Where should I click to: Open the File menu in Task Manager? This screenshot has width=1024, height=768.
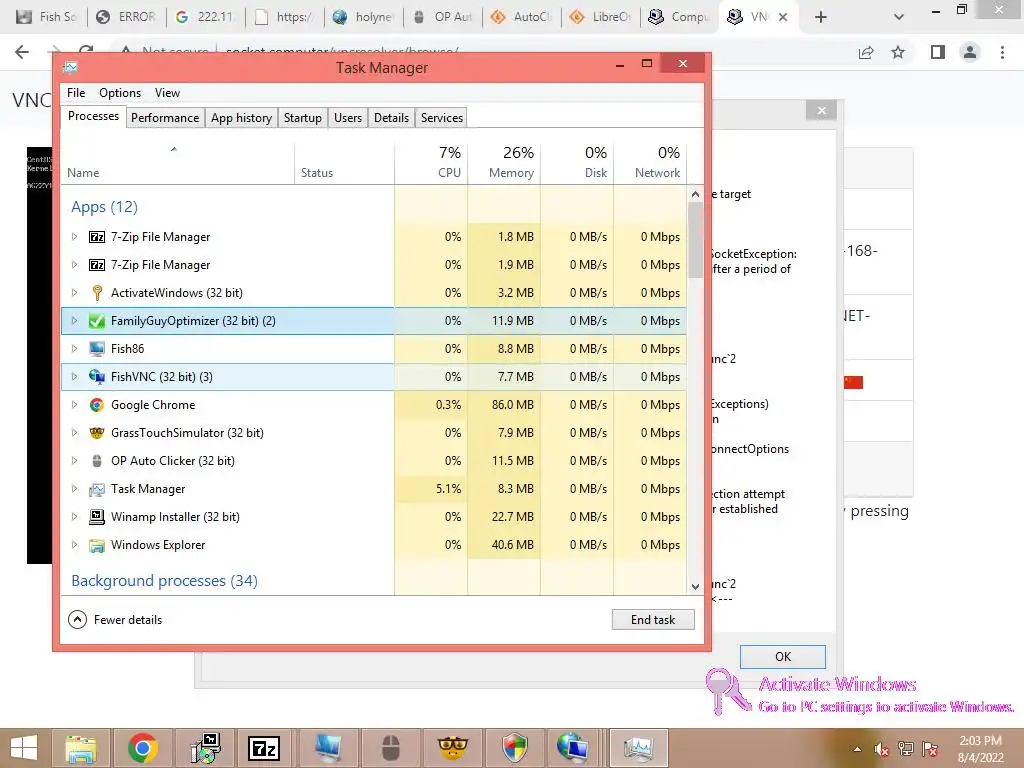pos(76,93)
